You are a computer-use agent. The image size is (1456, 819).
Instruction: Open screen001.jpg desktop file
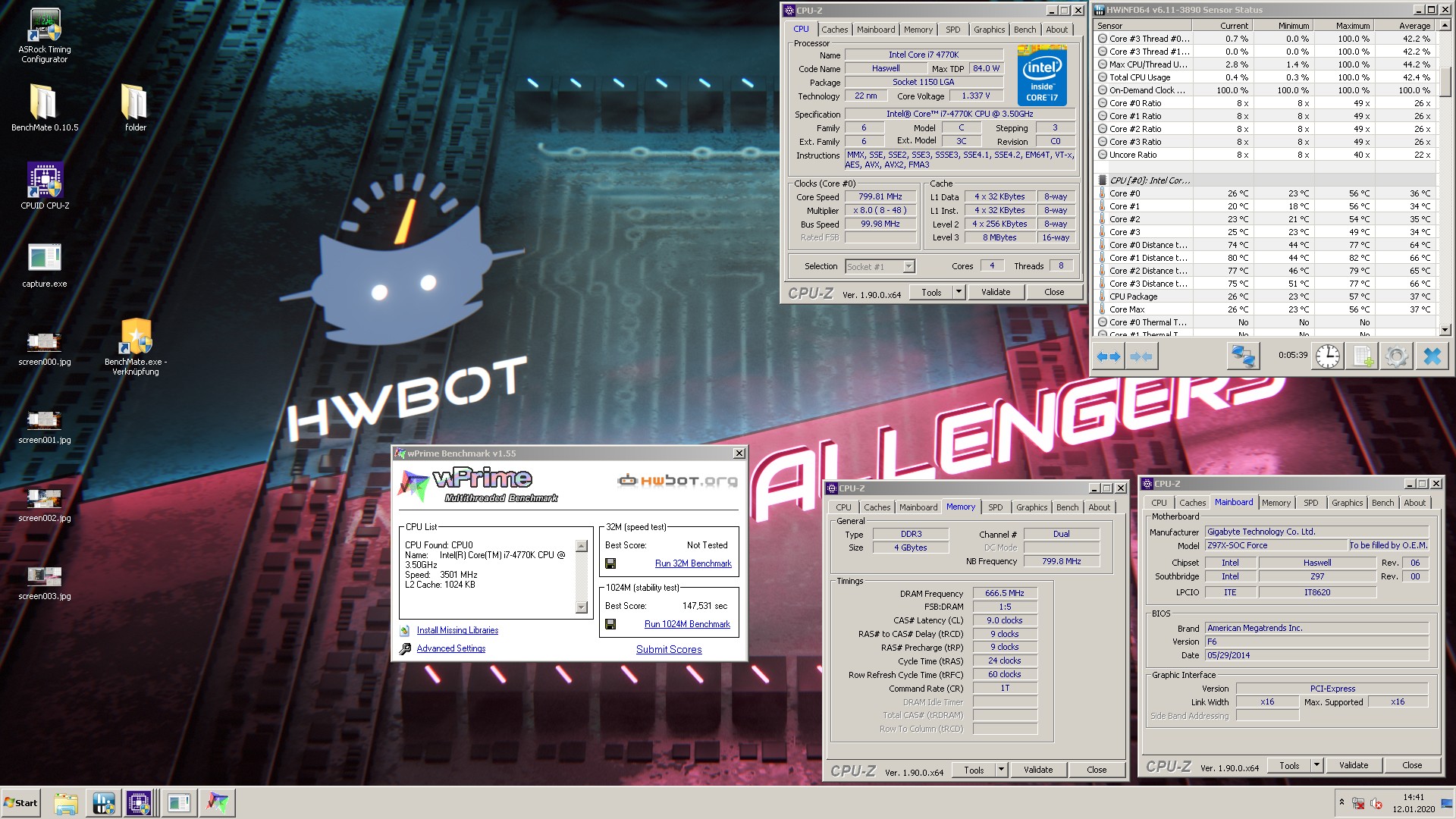point(44,427)
